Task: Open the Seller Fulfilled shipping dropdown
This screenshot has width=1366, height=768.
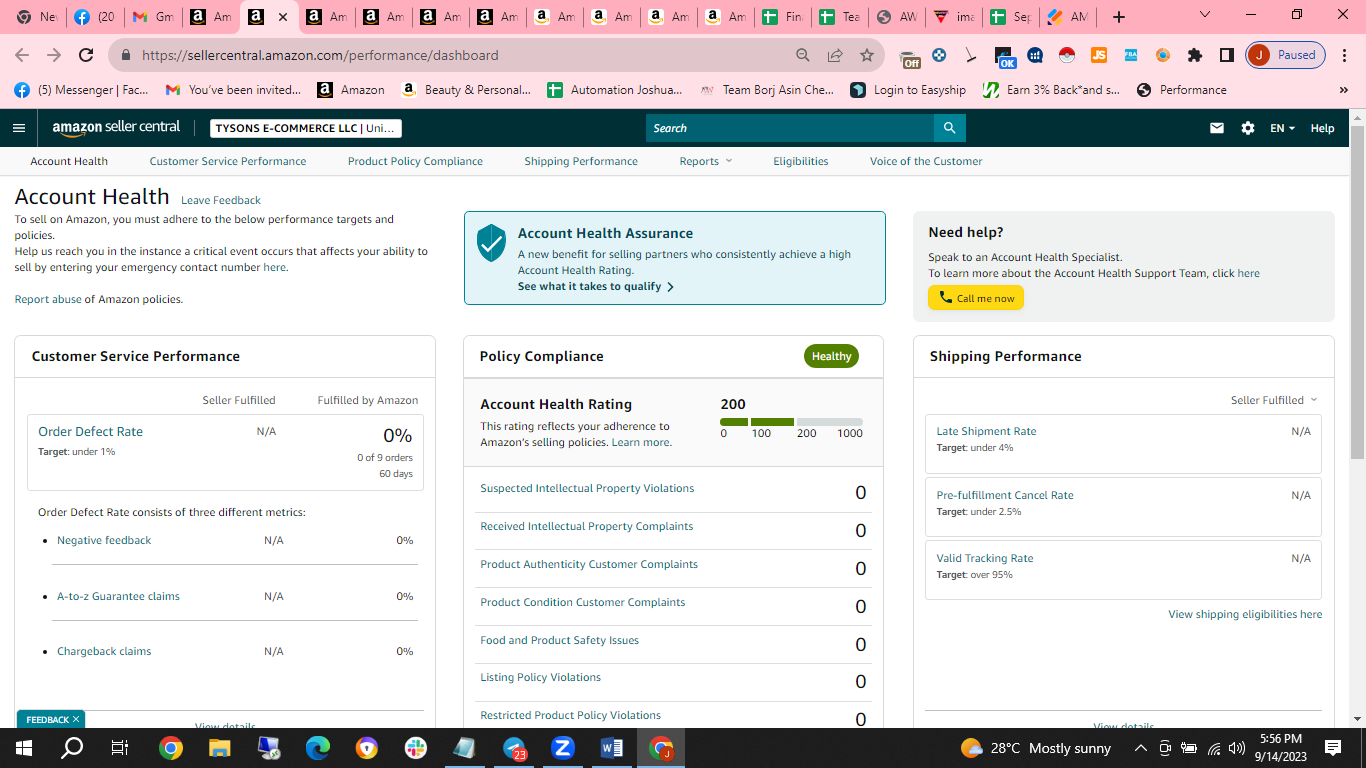Action: [1274, 400]
